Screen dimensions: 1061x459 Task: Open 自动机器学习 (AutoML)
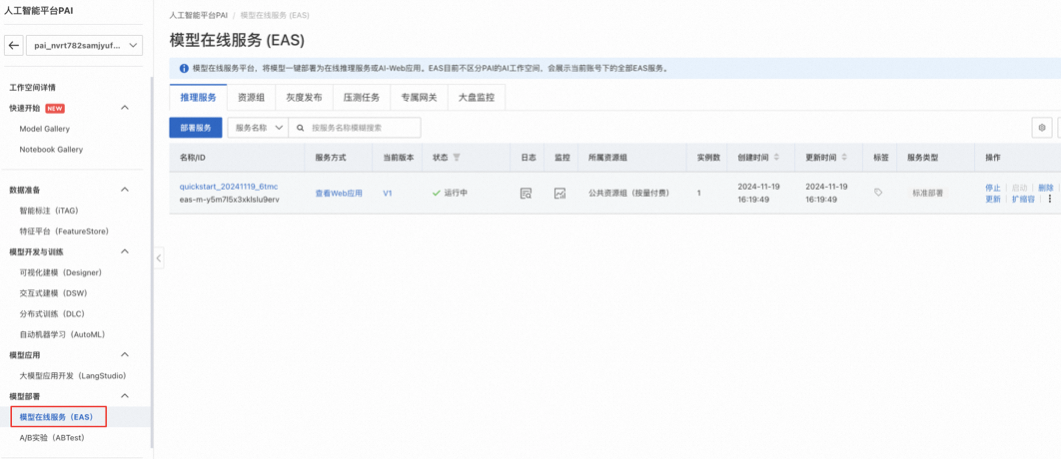coord(62,334)
